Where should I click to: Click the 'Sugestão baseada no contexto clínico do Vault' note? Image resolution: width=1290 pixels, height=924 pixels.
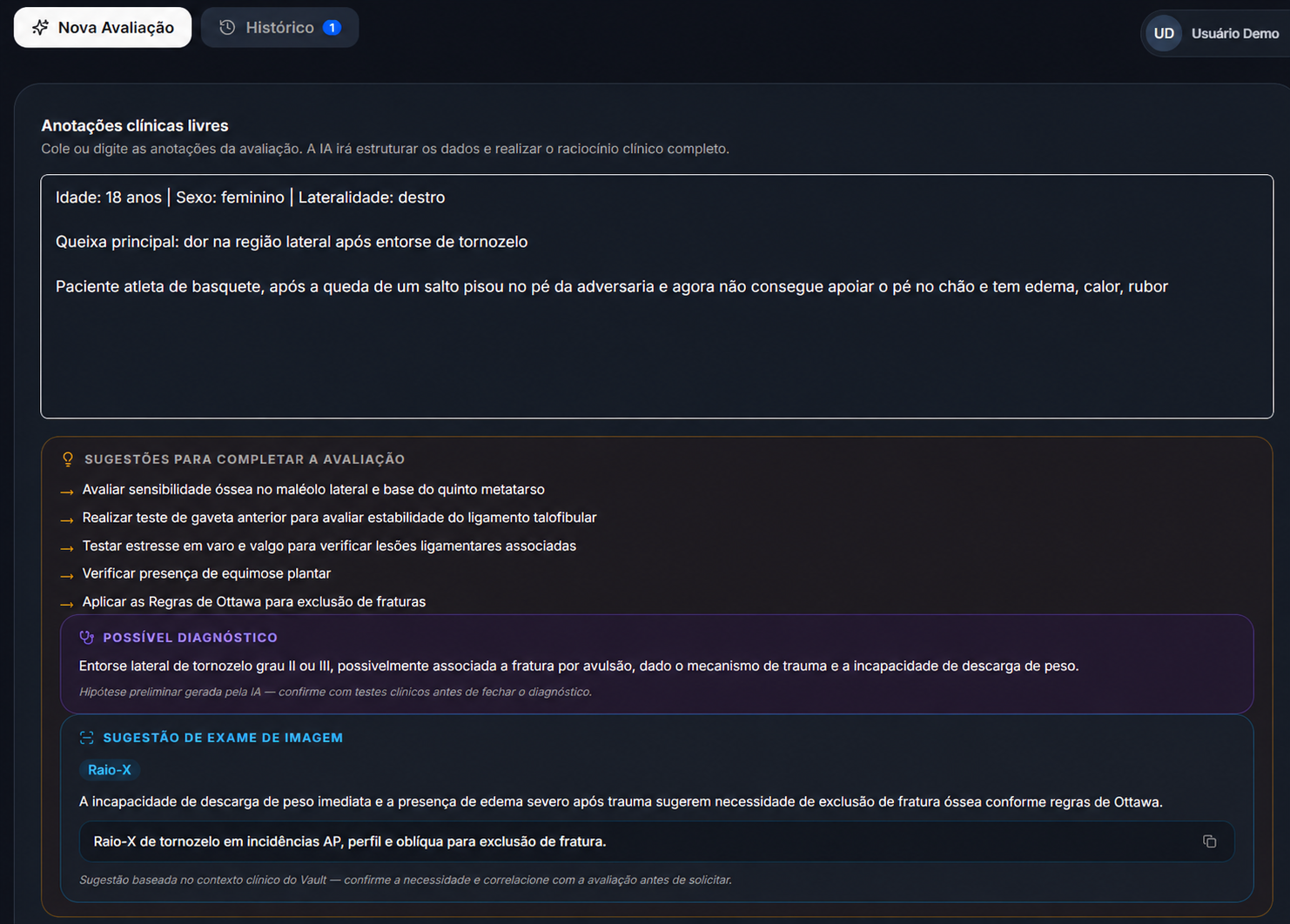pyautogui.click(x=406, y=880)
